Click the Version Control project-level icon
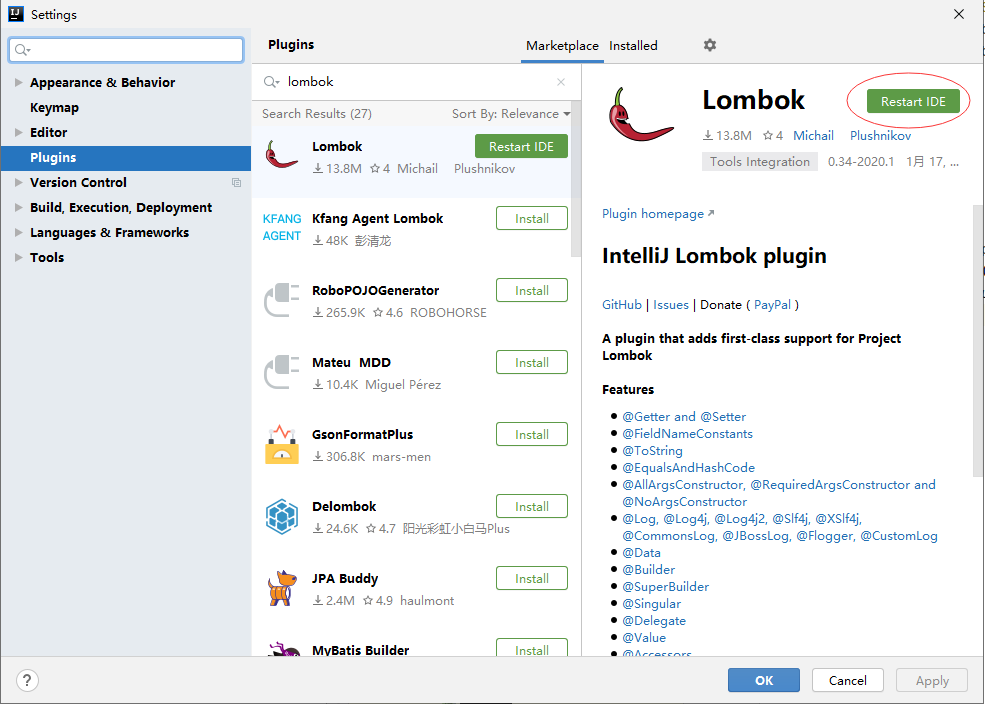 pyautogui.click(x=236, y=183)
